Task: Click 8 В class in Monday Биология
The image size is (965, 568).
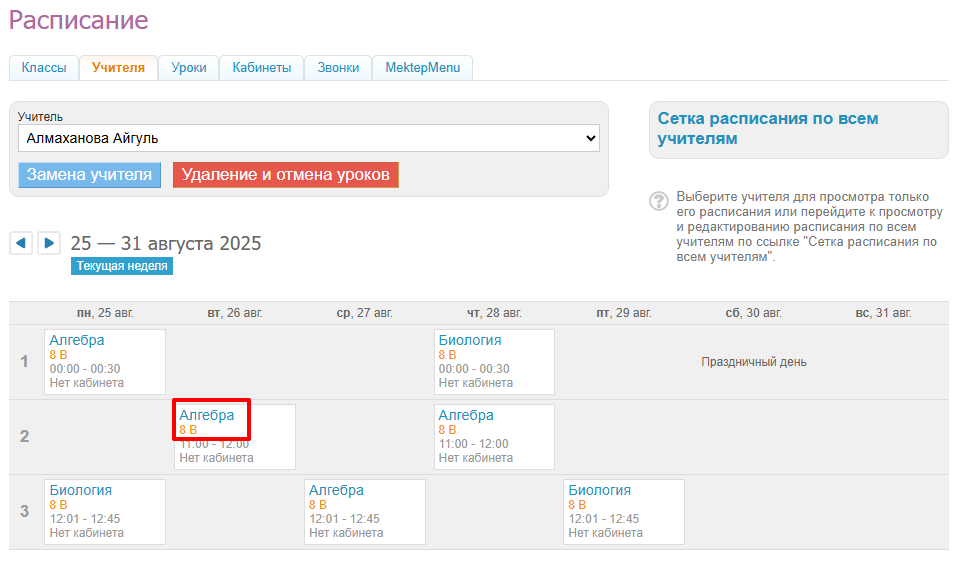Action: pyautogui.click(x=58, y=505)
